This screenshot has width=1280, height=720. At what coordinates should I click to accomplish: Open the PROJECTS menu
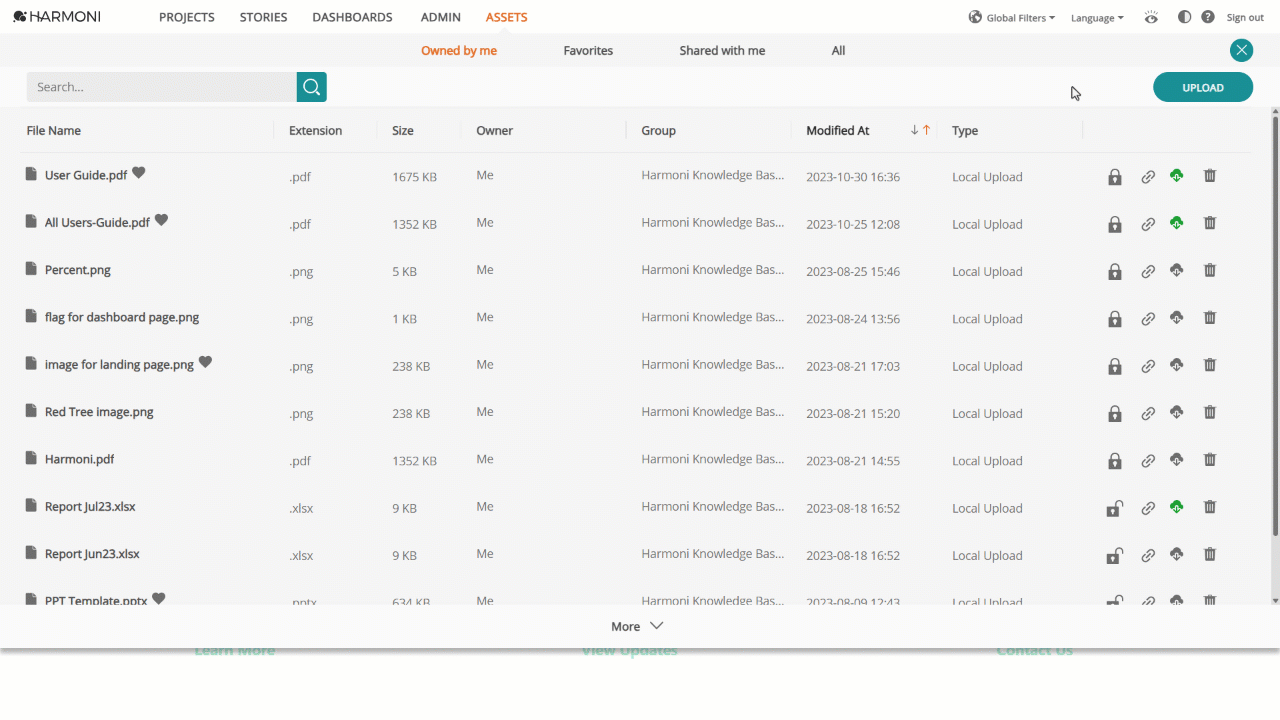187,17
